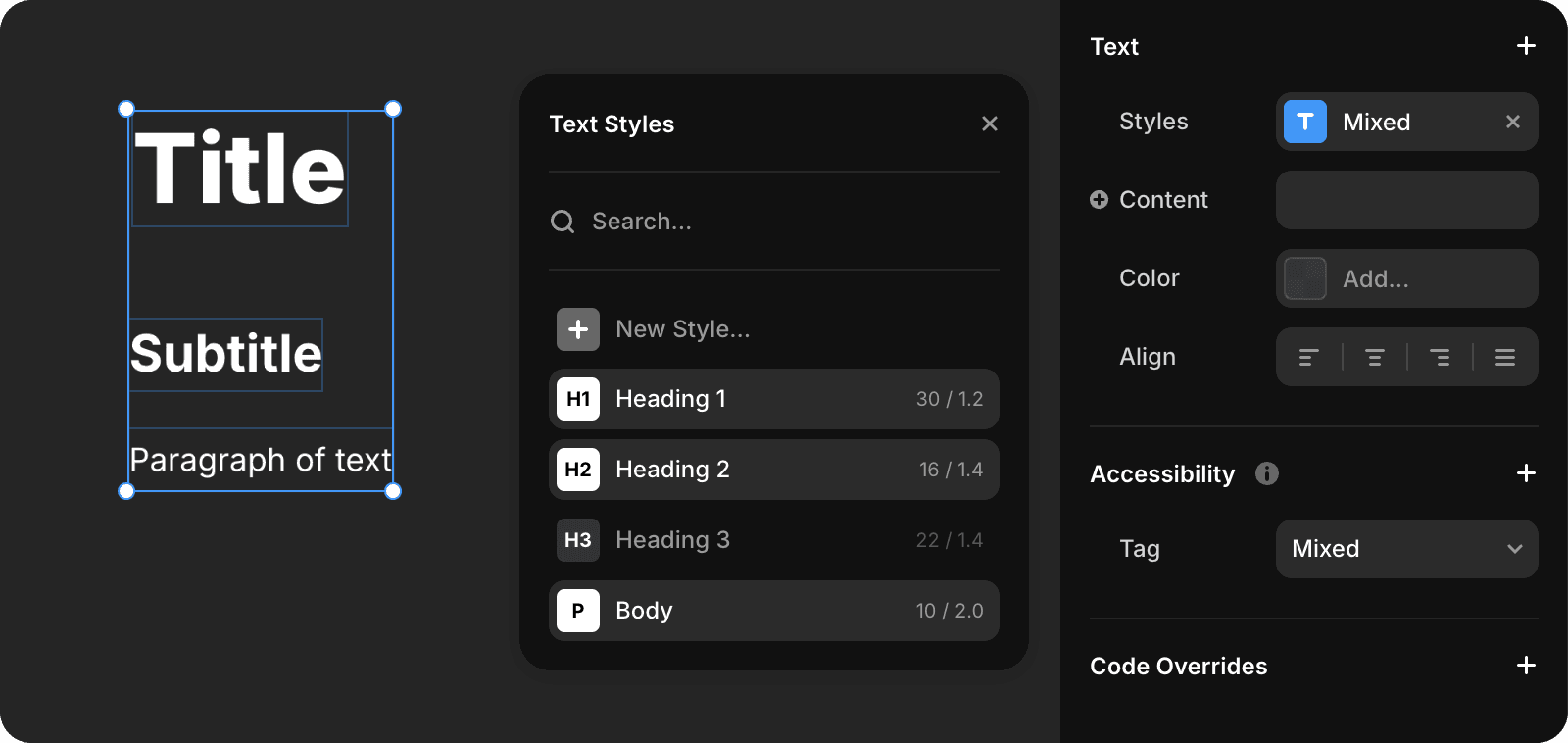
Task: Add a new Text property with plus icon
Action: pyautogui.click(x=1525, y=46)
